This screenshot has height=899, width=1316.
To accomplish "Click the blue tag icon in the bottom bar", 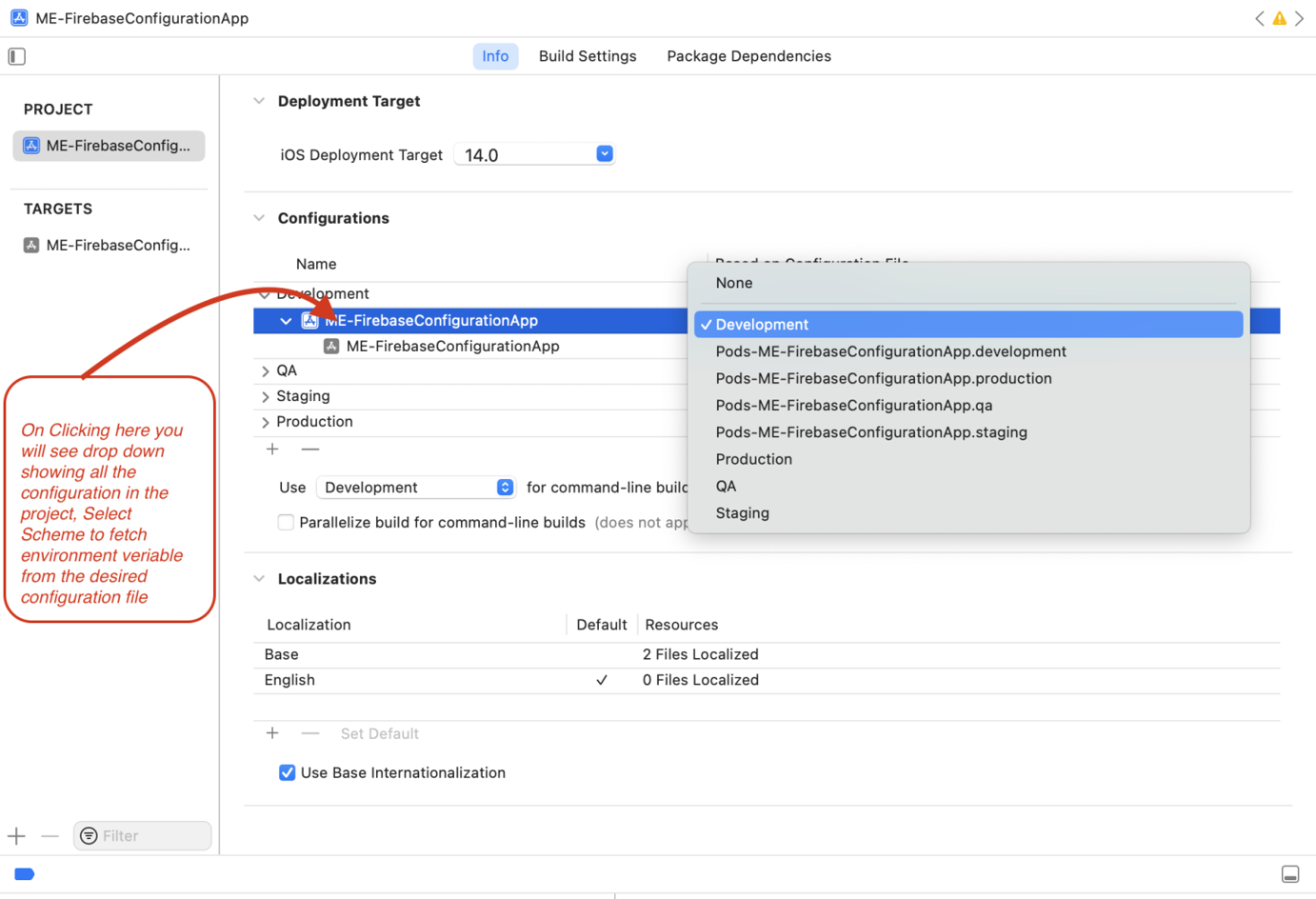I will (25, 874).
